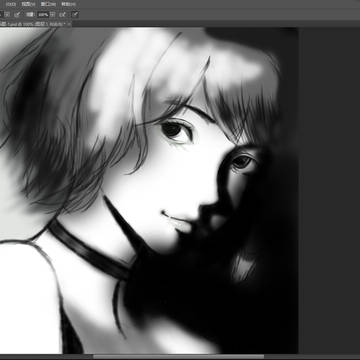Open the 窗口 (Window) menu

(x=48, y=4)
